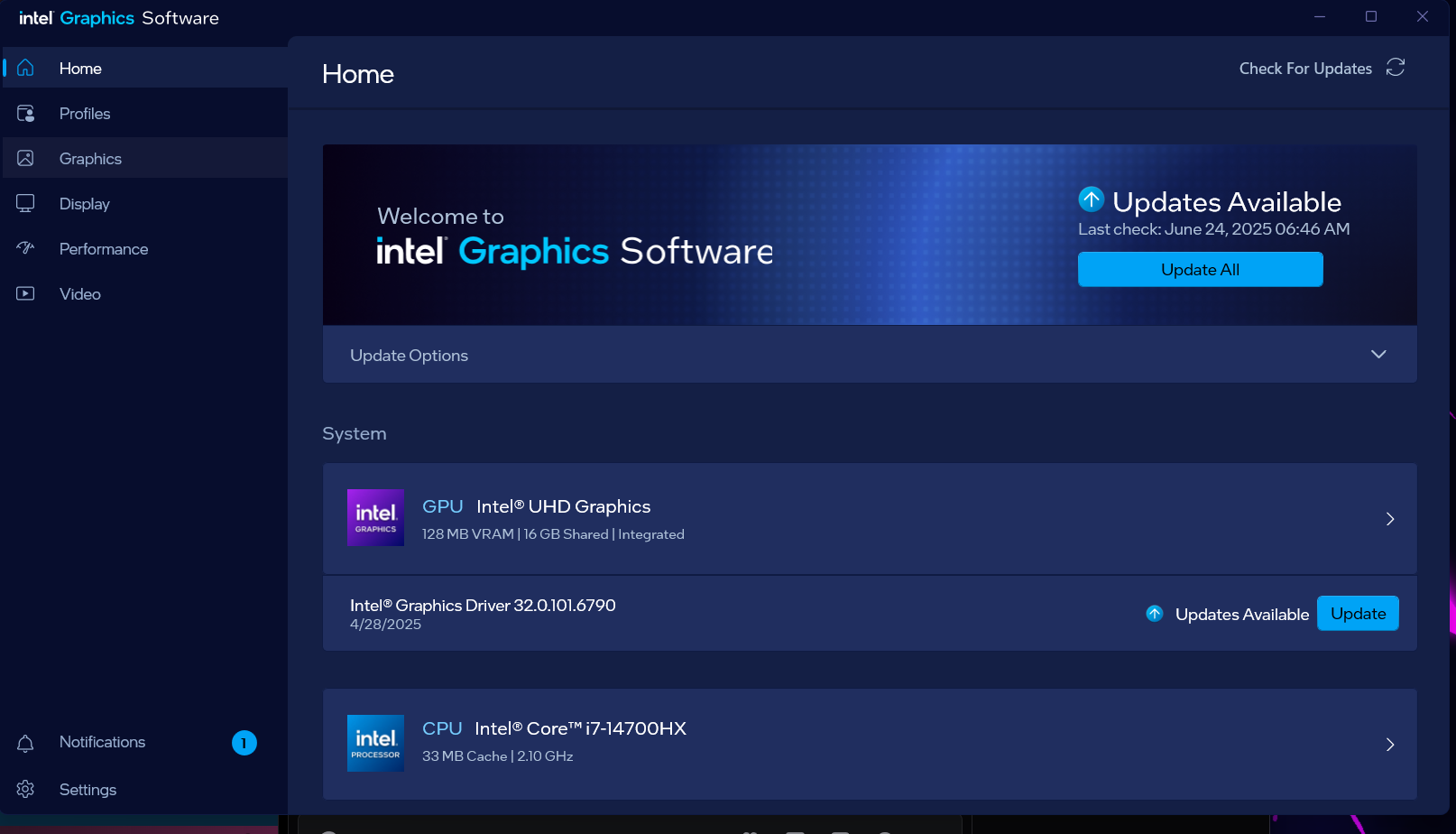The width and height of the screenshot is (1456, 834).
Task: Minimize the Intel Graphics Software window
Action: click(1320, 16)
